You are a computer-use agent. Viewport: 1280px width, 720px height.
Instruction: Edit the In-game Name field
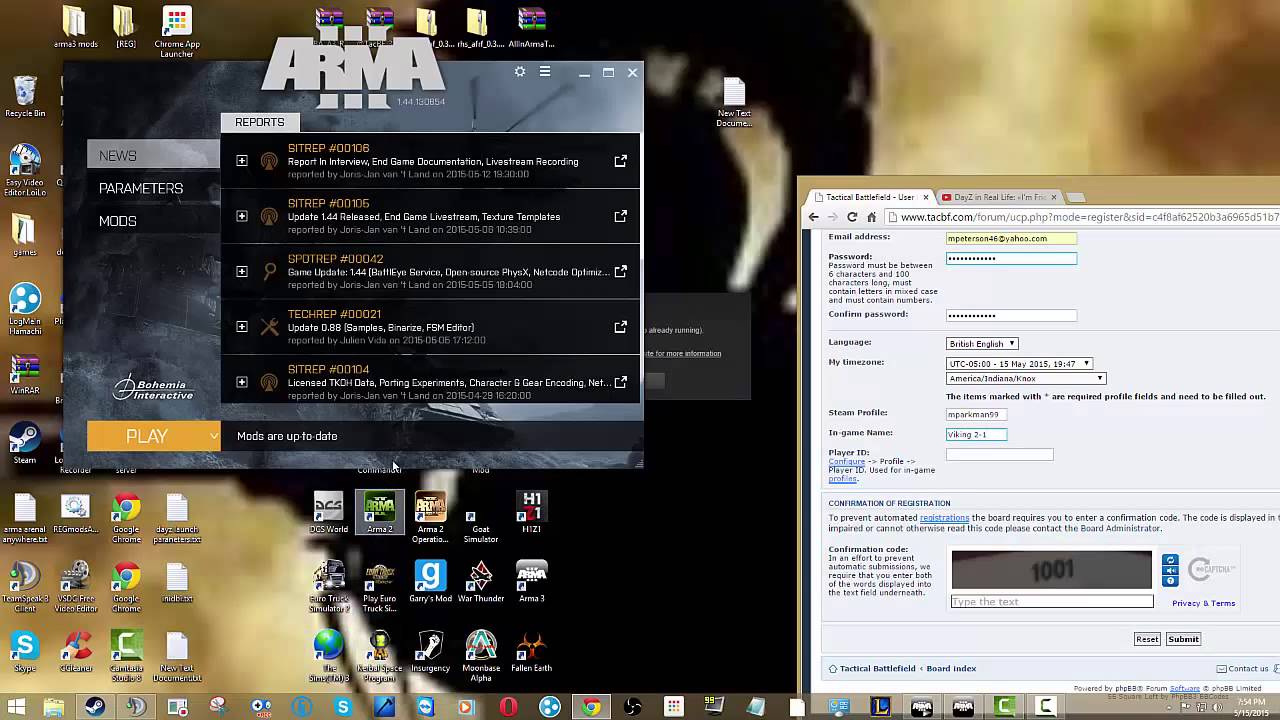[976, 434]
